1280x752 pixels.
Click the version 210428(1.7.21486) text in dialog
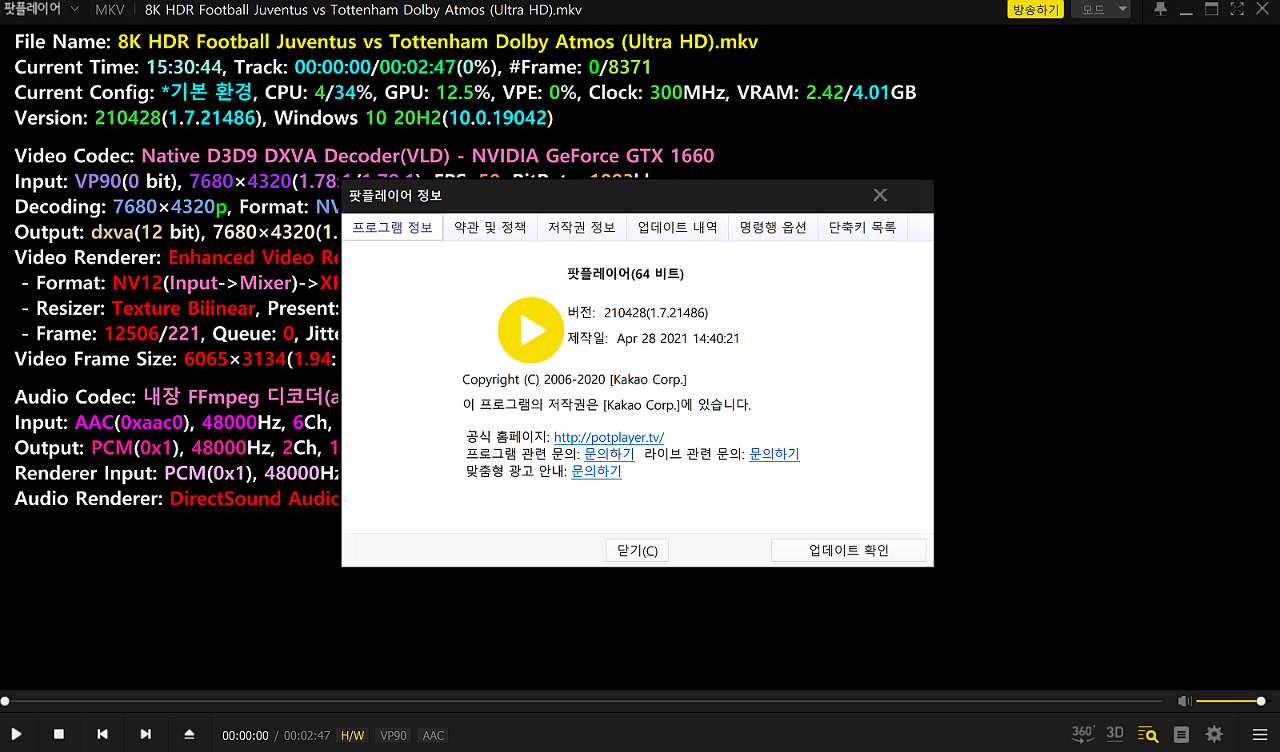click(656, 313)
